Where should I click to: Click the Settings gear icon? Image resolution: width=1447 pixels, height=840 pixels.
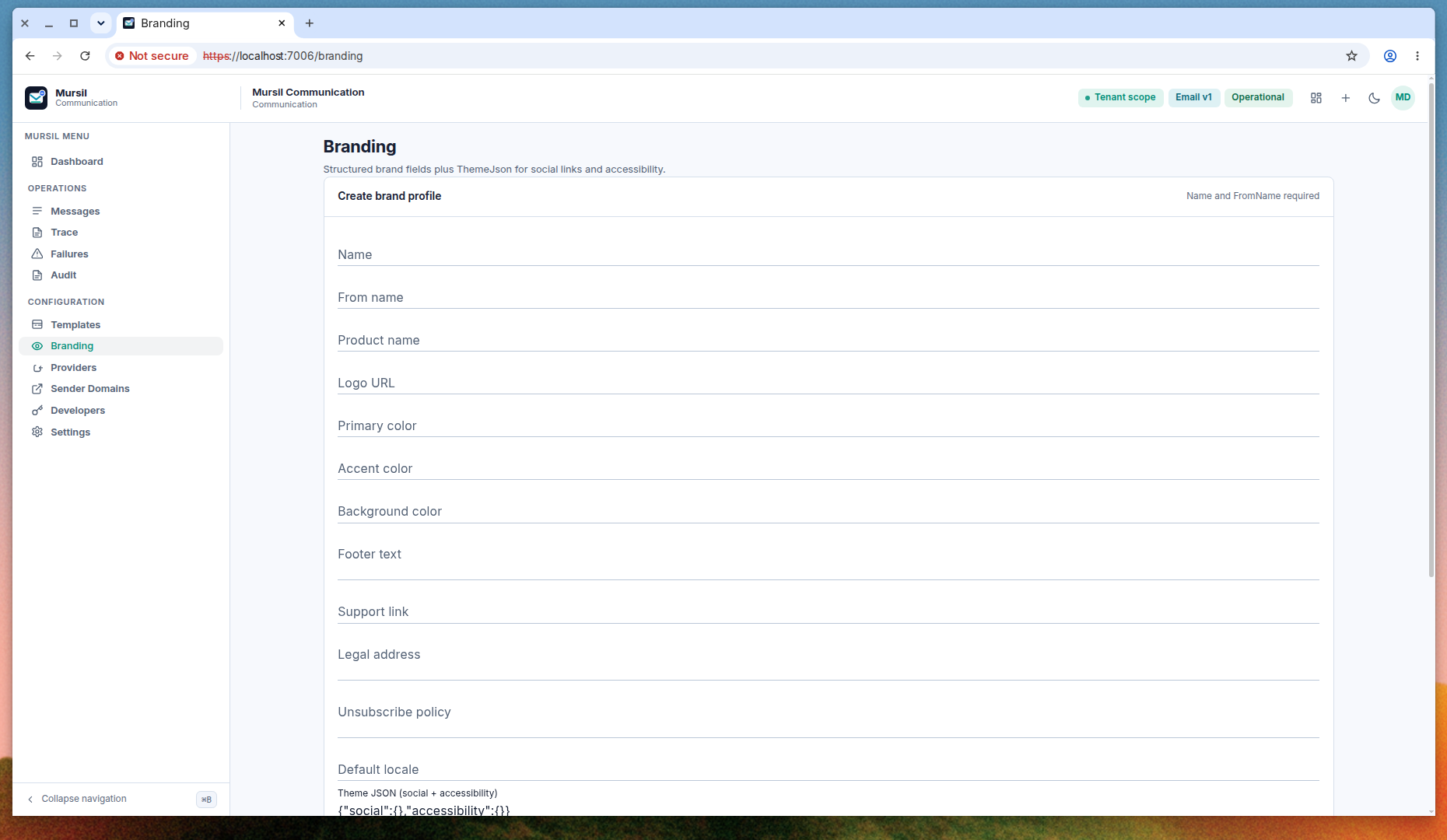(37, 432)
